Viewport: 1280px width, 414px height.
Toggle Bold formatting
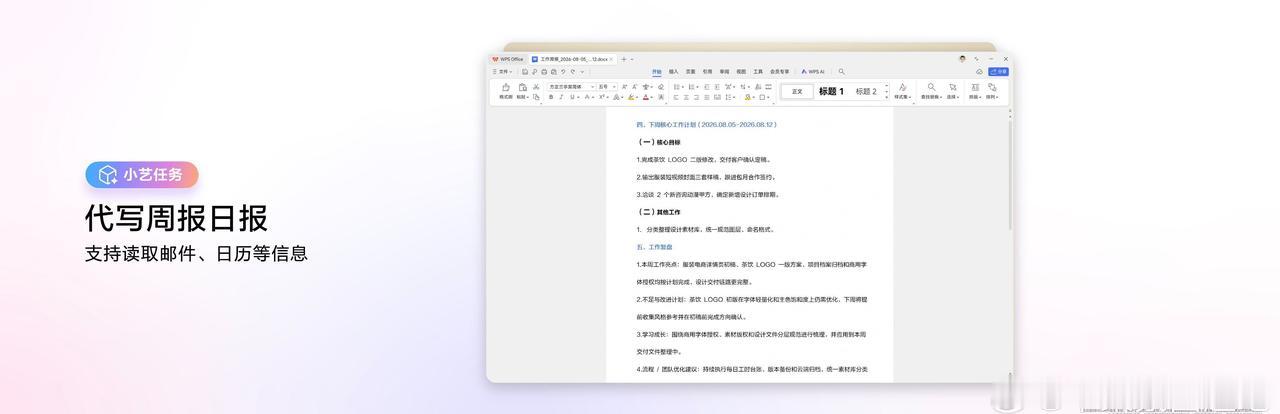(x=551, y=97)
